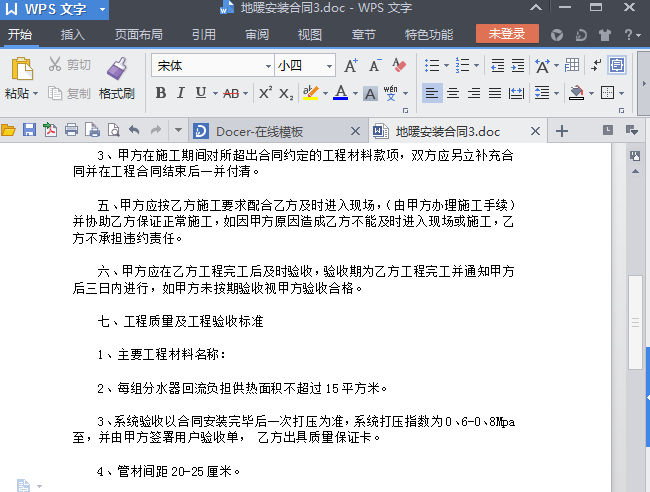Open the line spacing dropdown arrow
Viewport: 650px width, 492px height.
click(x=556, y=93)
